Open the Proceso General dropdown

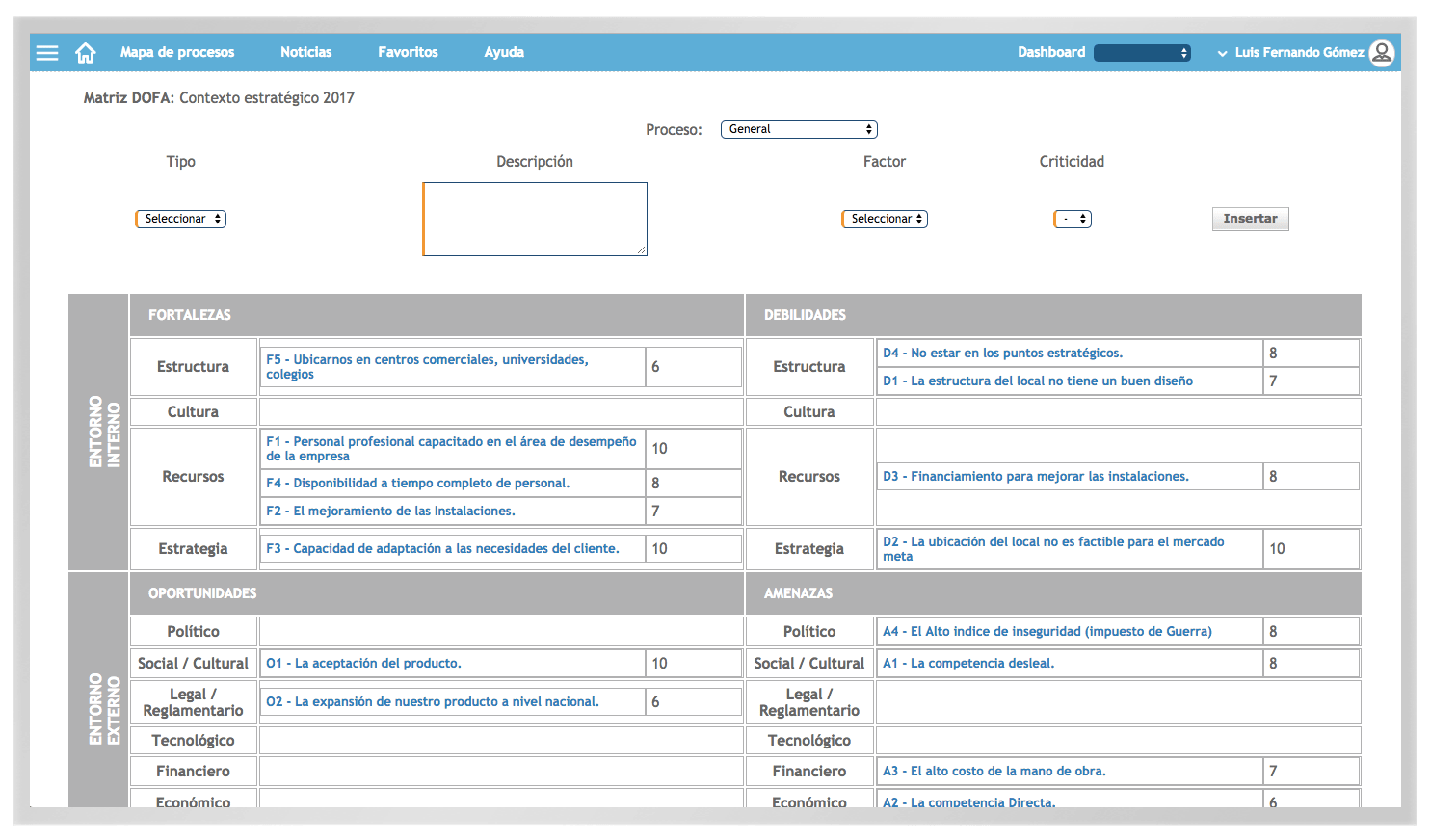[x=799, y=129]
